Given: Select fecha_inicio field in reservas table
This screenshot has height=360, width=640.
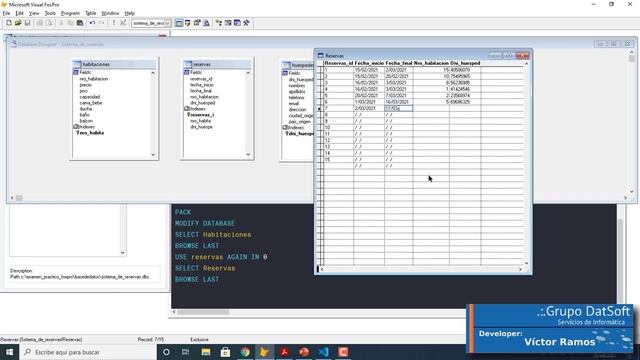Looking at the screenshot, I should 202,85.
